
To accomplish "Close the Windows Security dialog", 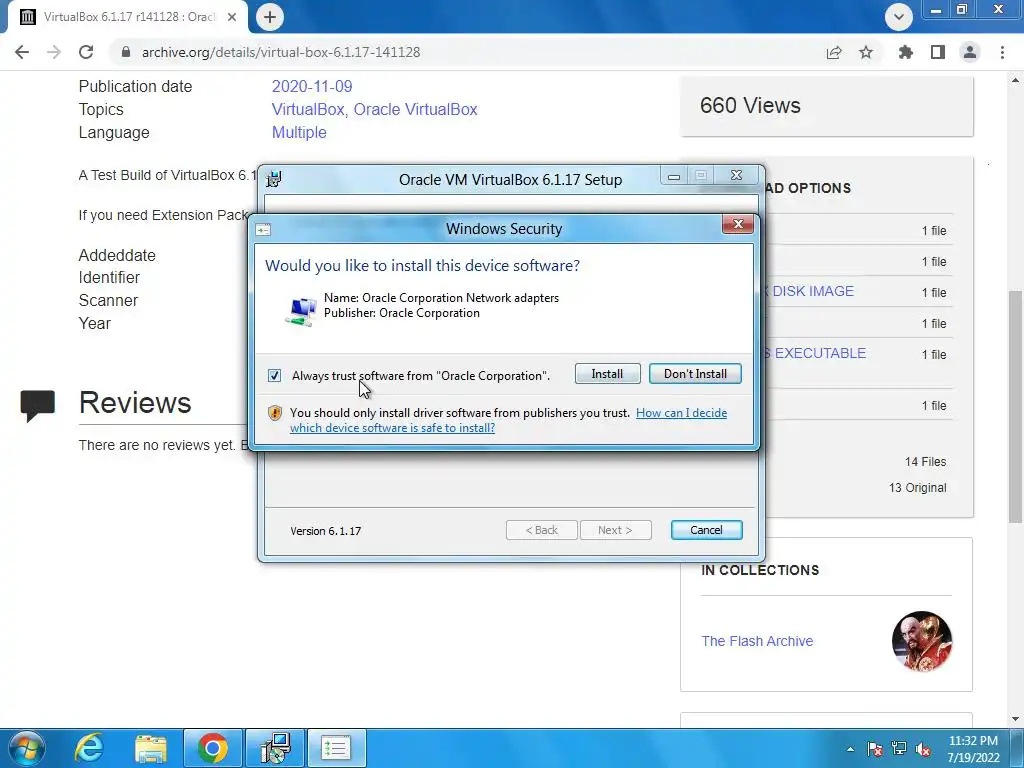I will click(x=738, y=224).
